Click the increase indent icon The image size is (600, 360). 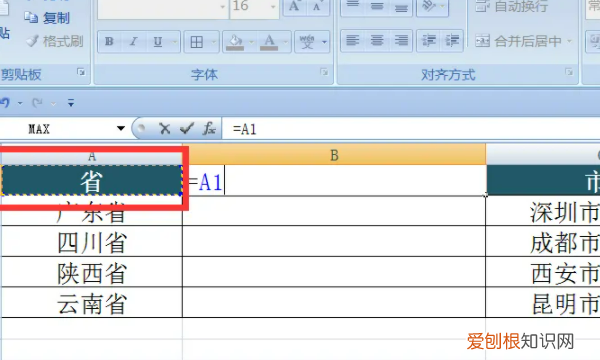(452, 41)
